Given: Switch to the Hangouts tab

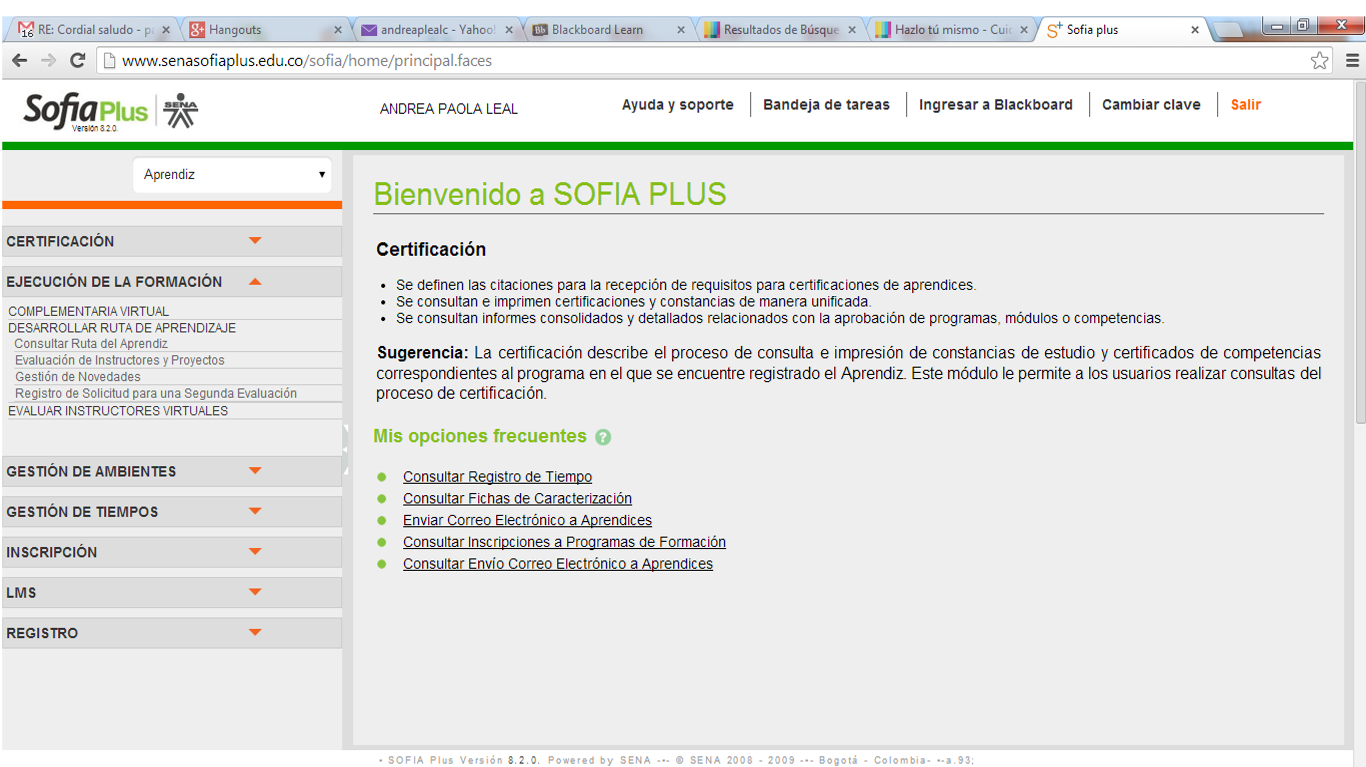Looking at the screenshot, I should 265,30.
